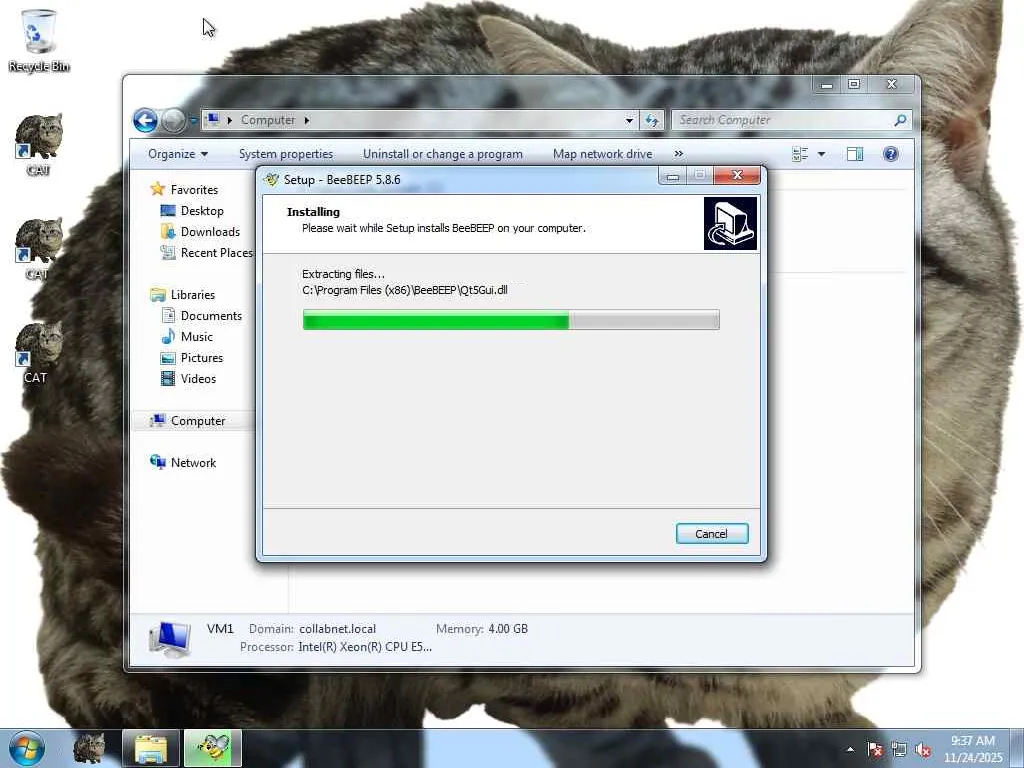Click the Network icon in sidebar
The height and width of the screenshot is (768, 1024).
click(157, 462)
